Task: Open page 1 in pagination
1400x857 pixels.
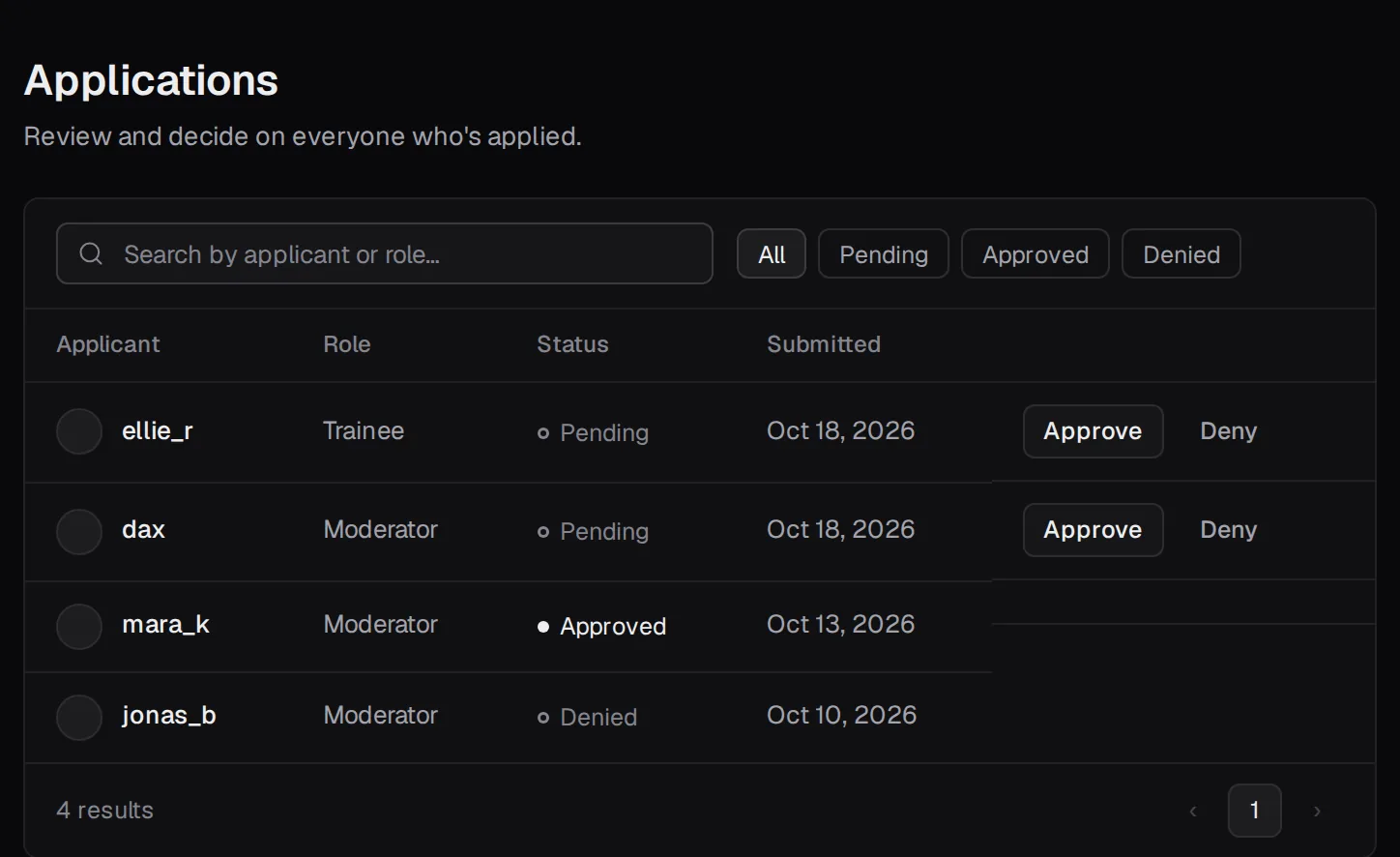Action: (1255, 811)
